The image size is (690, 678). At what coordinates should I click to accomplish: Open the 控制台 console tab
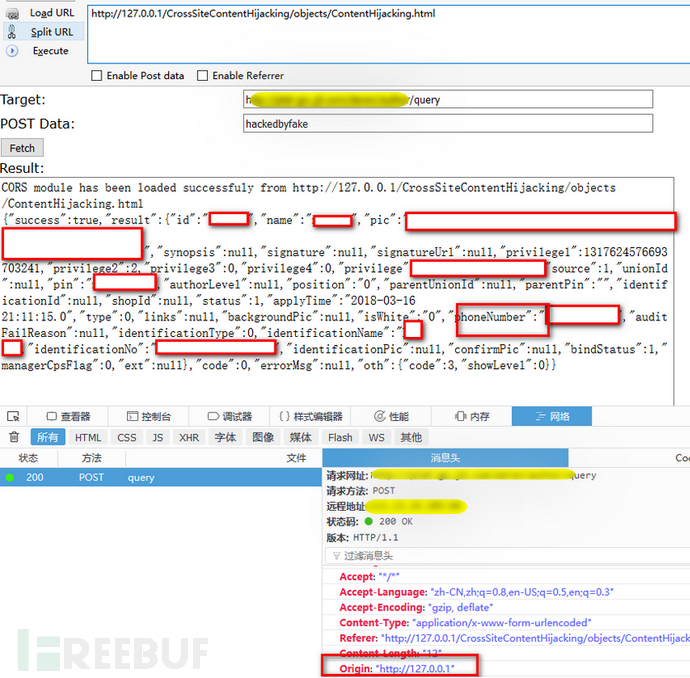click(x=149, y=416)
